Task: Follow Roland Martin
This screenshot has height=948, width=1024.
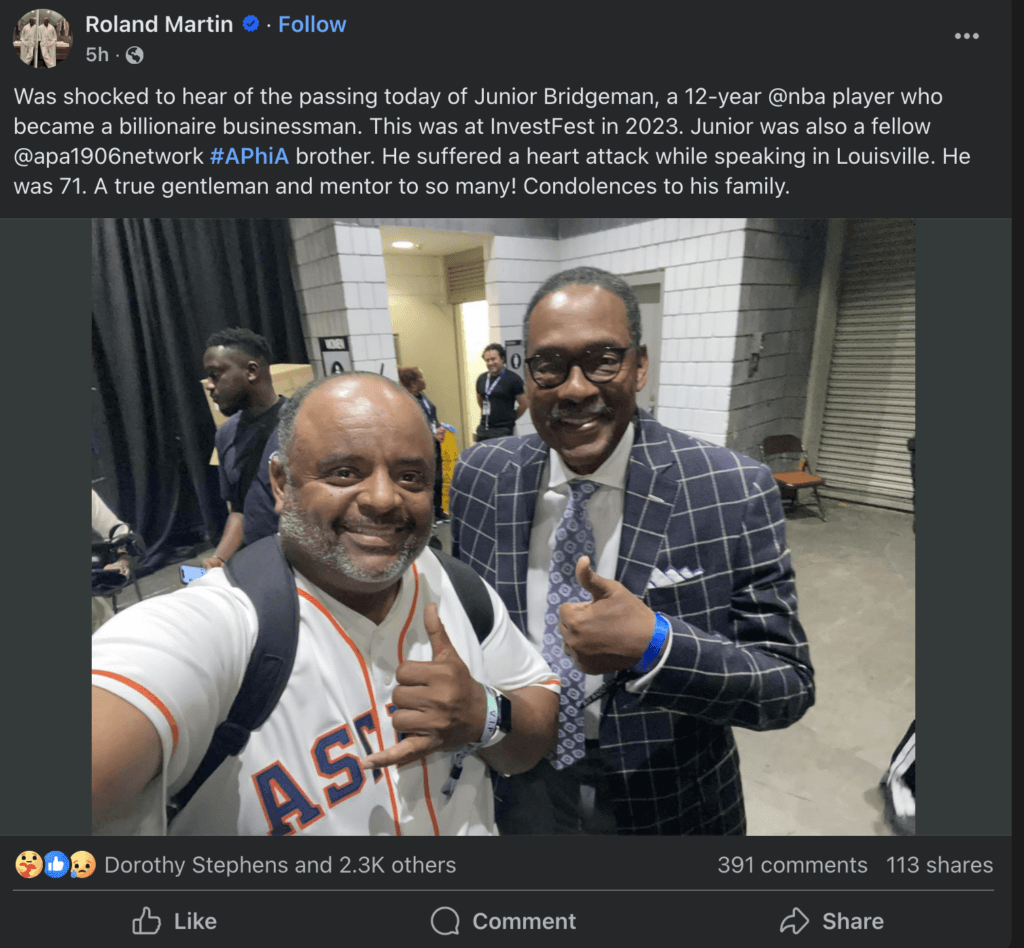Action: (312, 24)
